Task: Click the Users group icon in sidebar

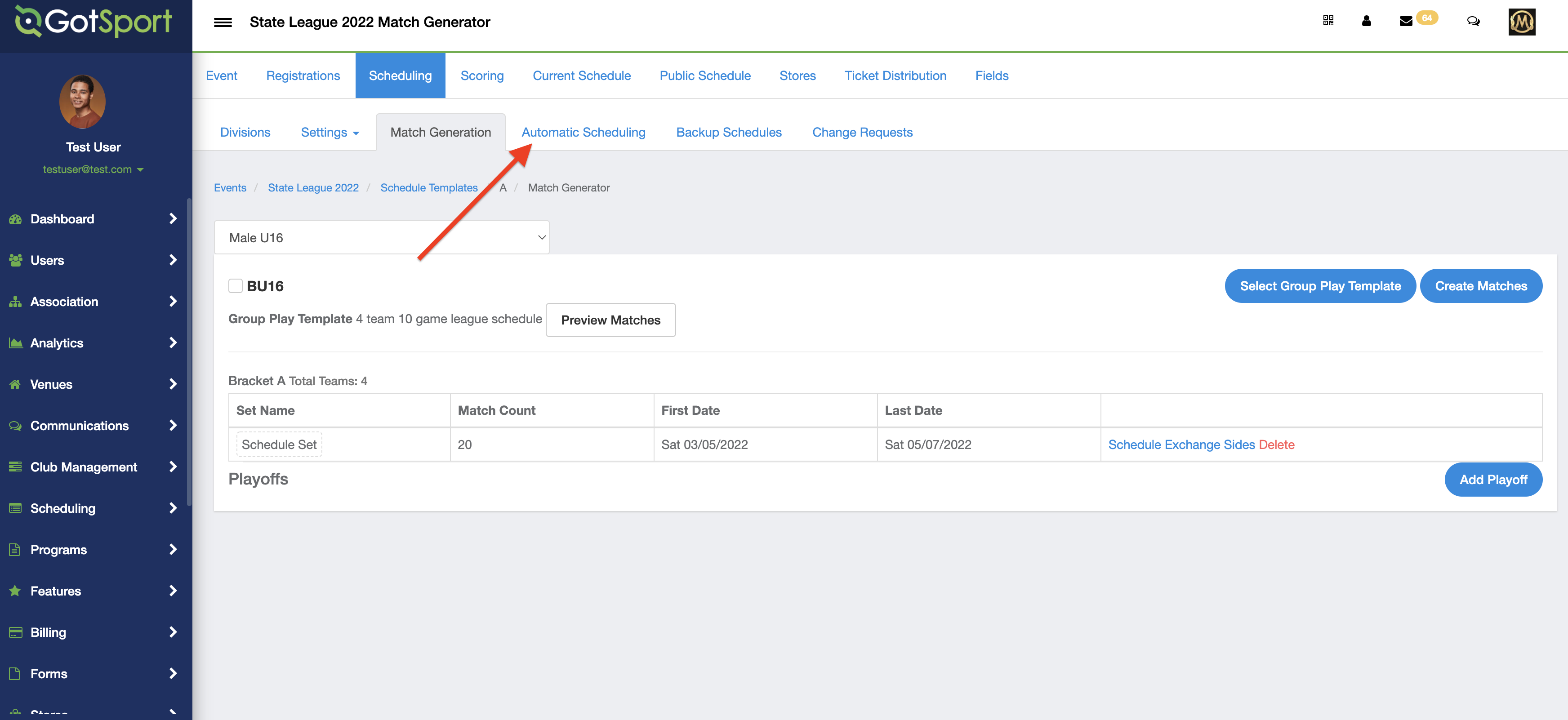Action: [x=15, y=261]
